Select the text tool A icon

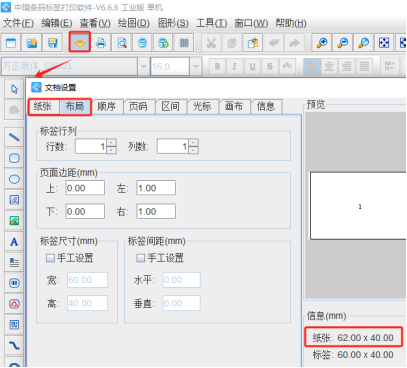click(x=14, y=242)
